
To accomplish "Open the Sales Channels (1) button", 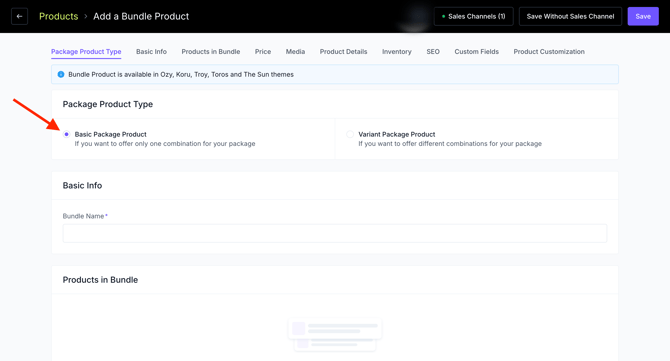I will (x=473, y=16).
